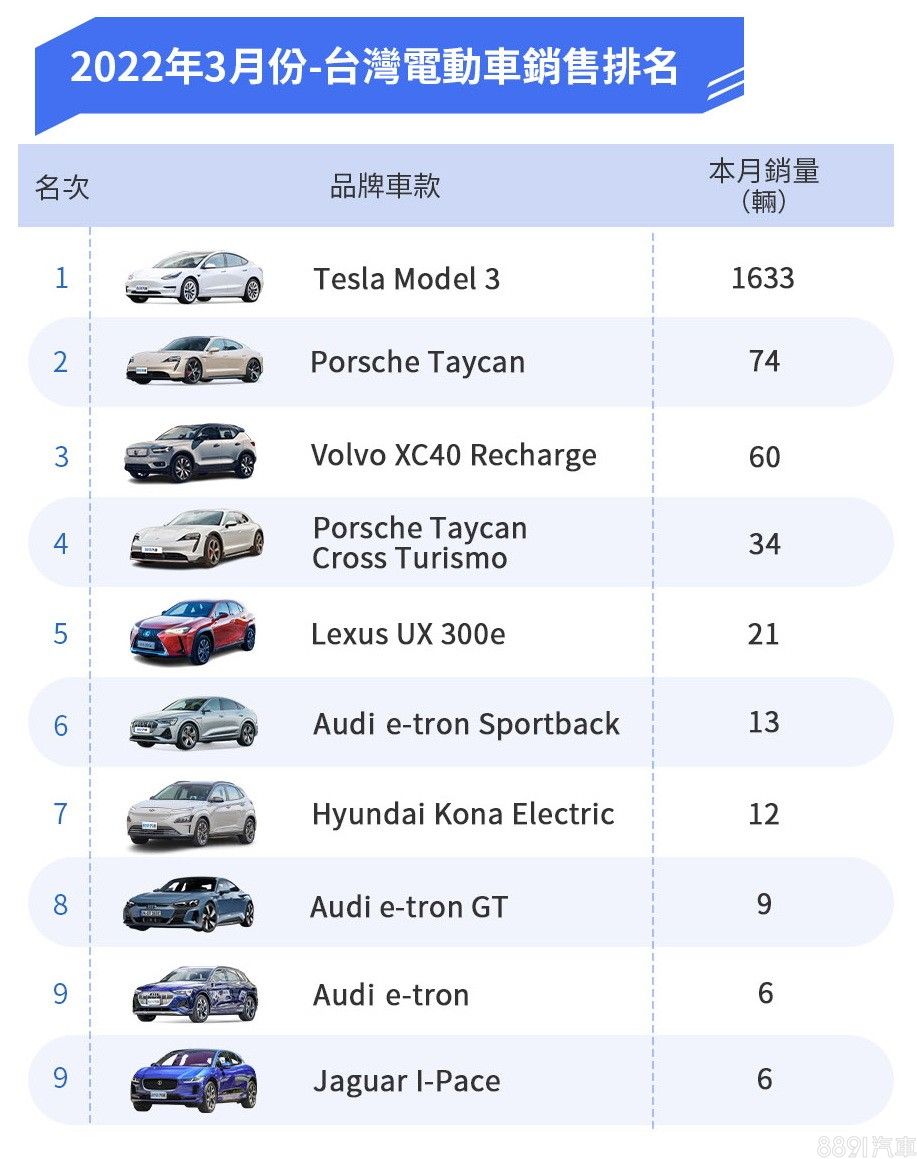Click the 8891汽車 watermark logo
This screenshot has width=917, height=1159.
(x=865, y=1146)
